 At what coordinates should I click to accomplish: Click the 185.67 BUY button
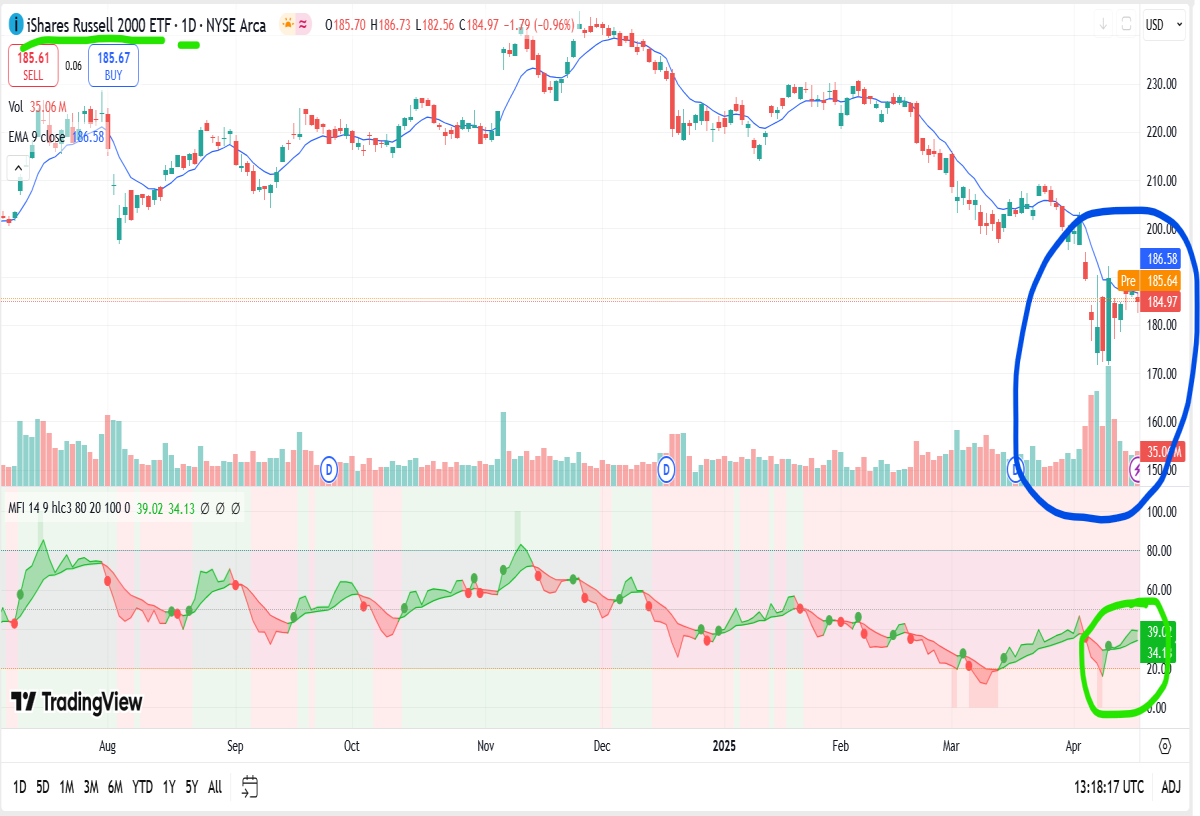tap(113, 66)
